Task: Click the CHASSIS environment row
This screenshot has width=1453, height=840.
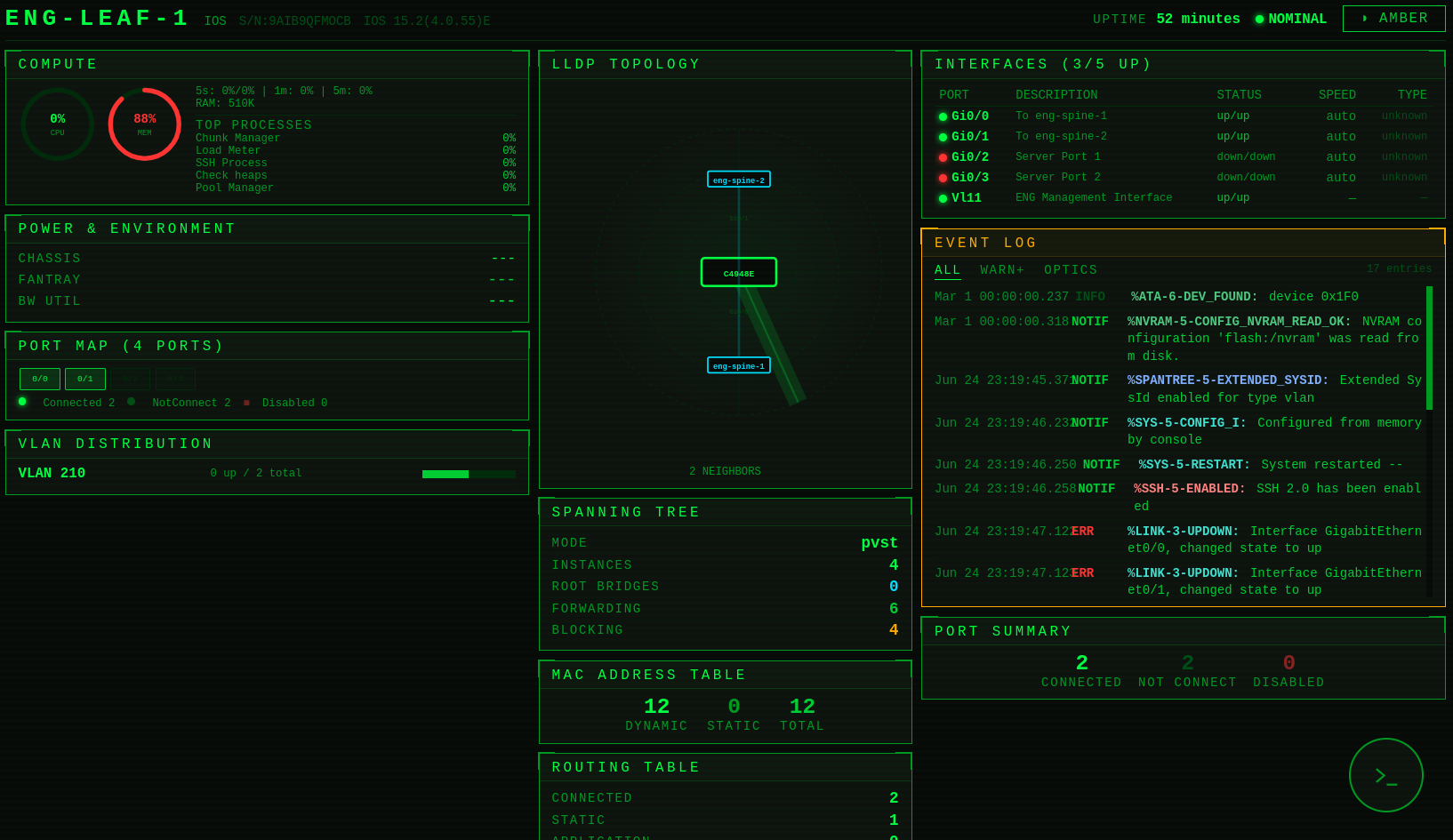Action: (267, 259)
